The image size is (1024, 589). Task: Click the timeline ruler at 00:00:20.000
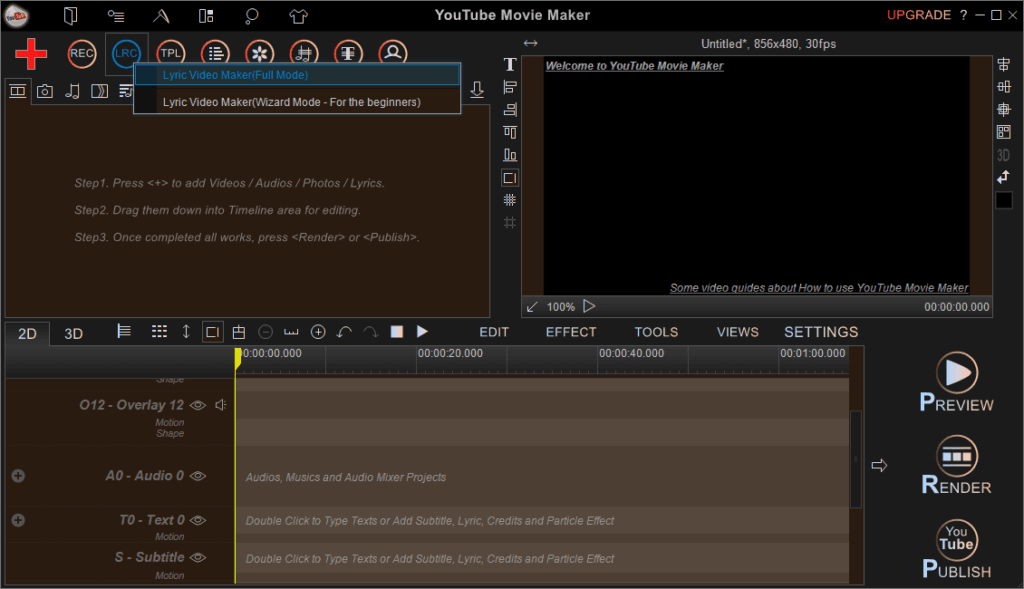450,353
